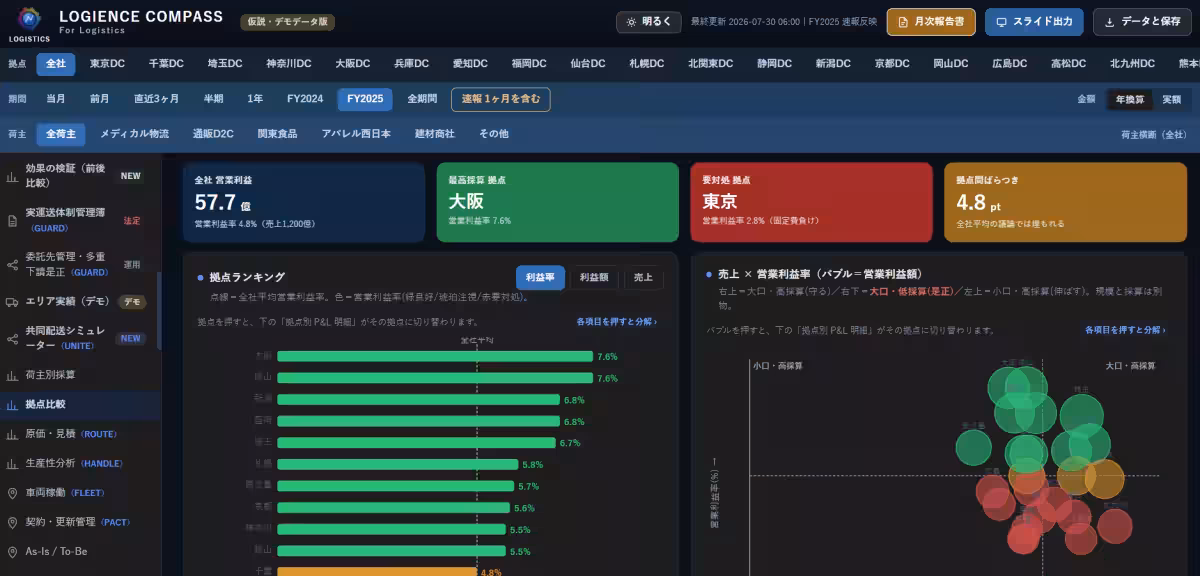Select the 仙台DC site tab

[588, 63]
